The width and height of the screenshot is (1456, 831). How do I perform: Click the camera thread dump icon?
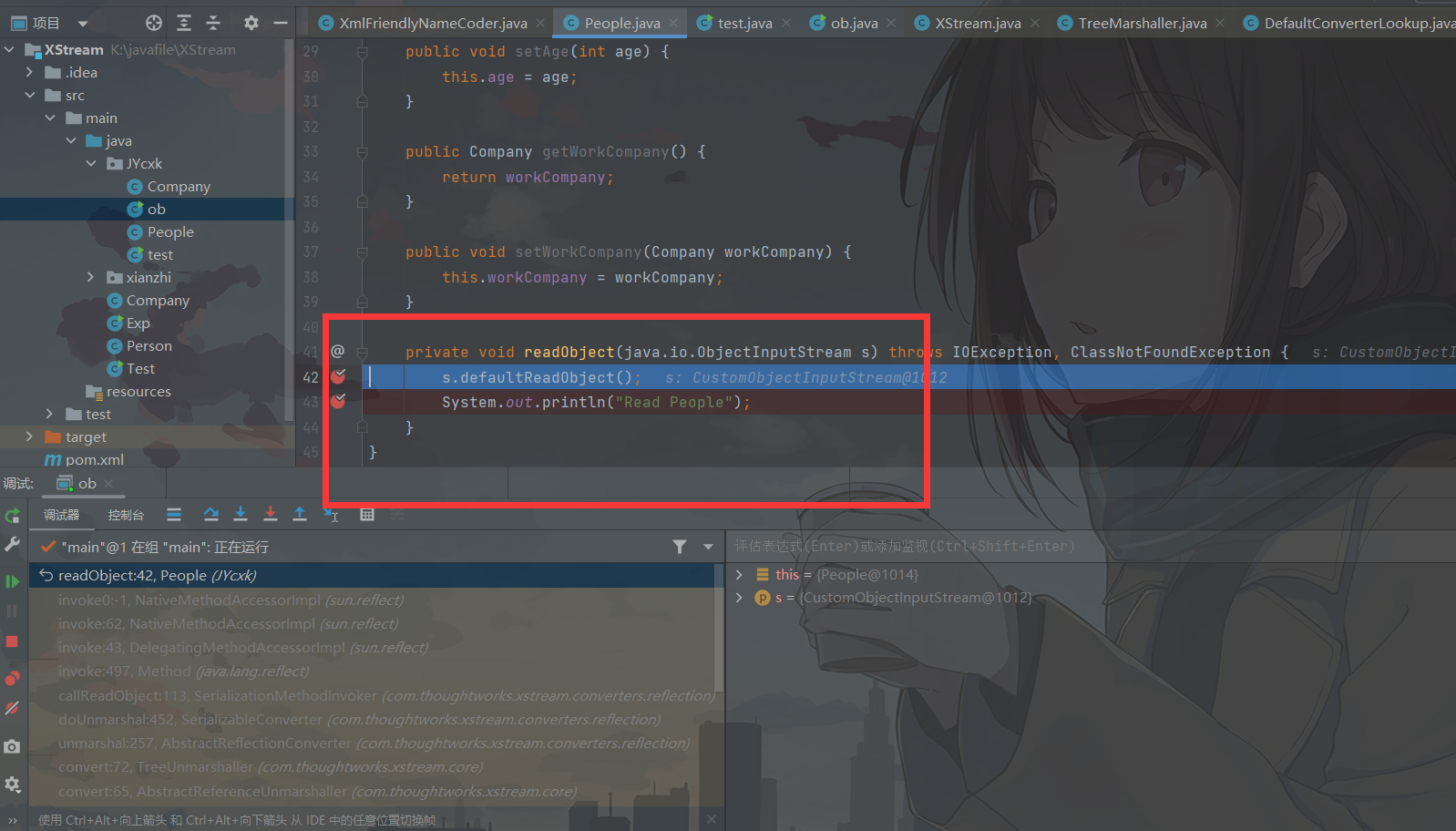(12, 747)
